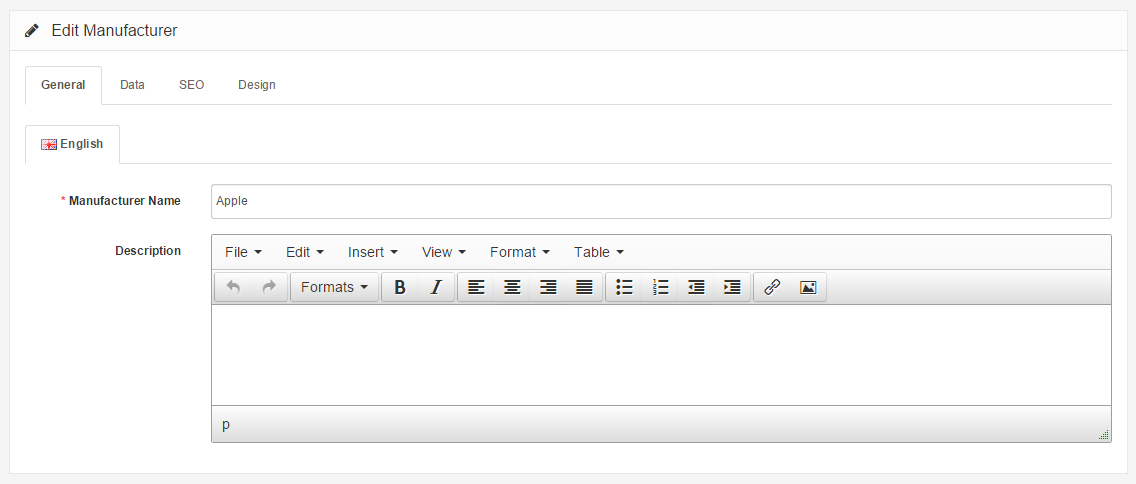Open the Format menu

[520, 252]
